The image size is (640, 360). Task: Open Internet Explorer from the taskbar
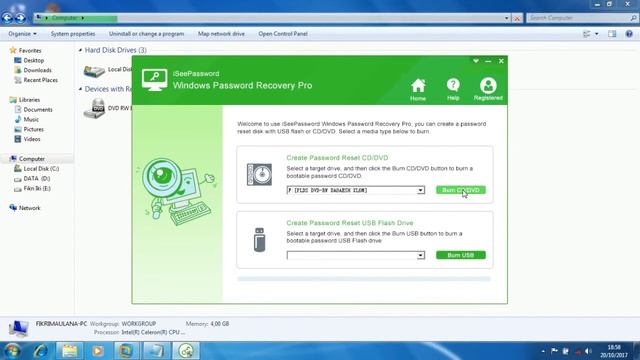(41, 351)
